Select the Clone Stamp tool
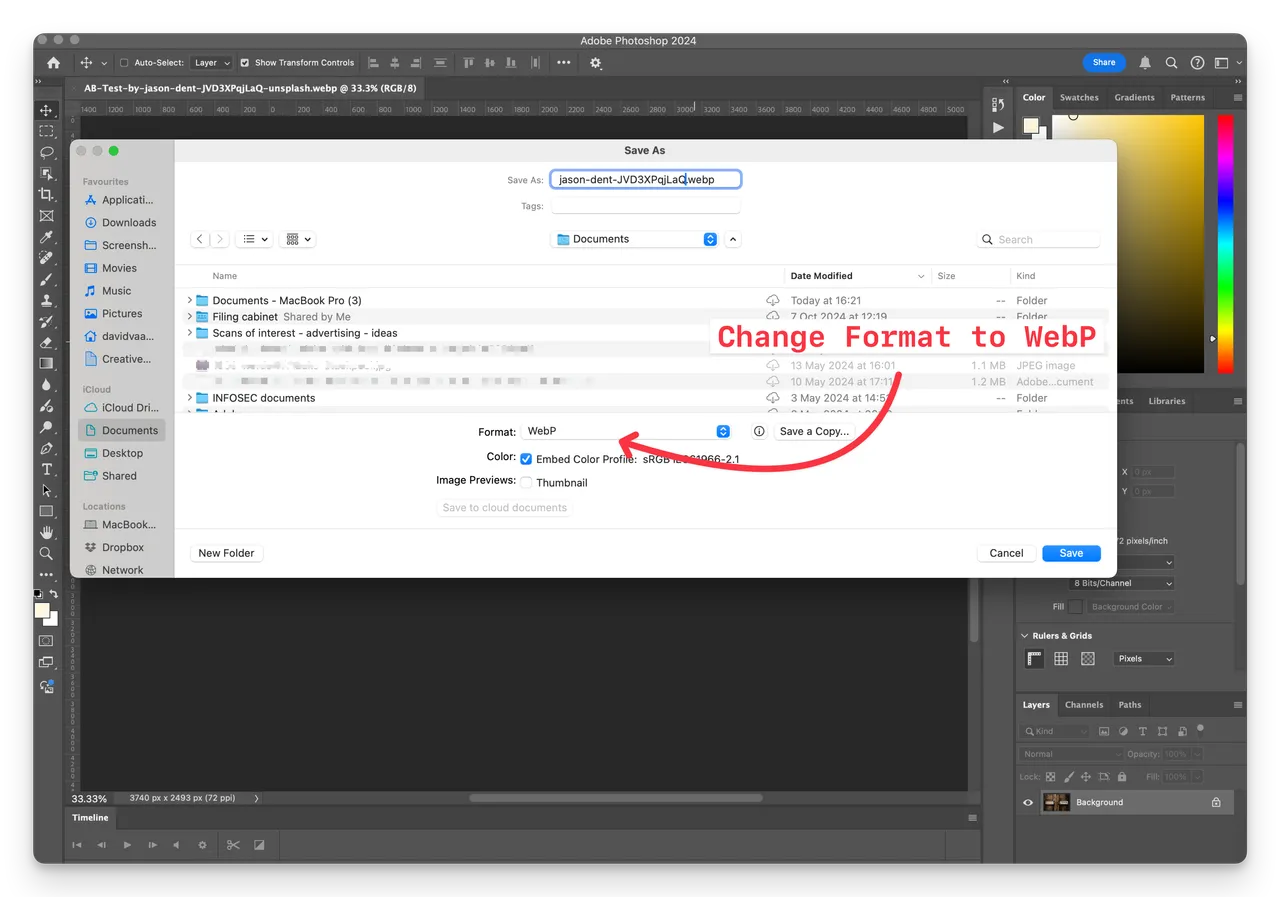This screenshot has height=897, width=1280. coord(46,300)
